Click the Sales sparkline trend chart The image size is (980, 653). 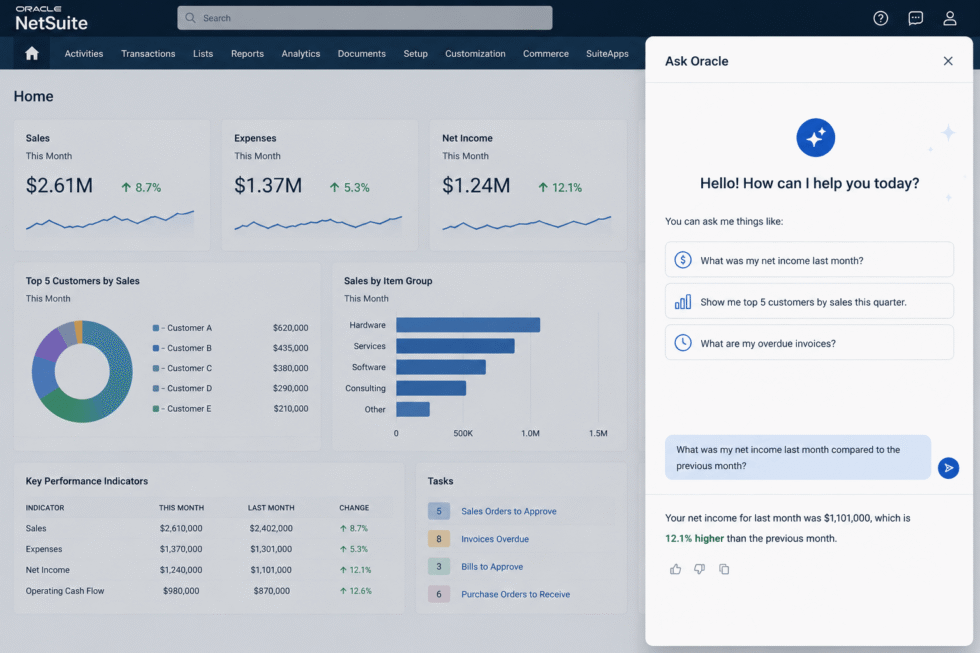pyautogui.click(x=110, y=221)
